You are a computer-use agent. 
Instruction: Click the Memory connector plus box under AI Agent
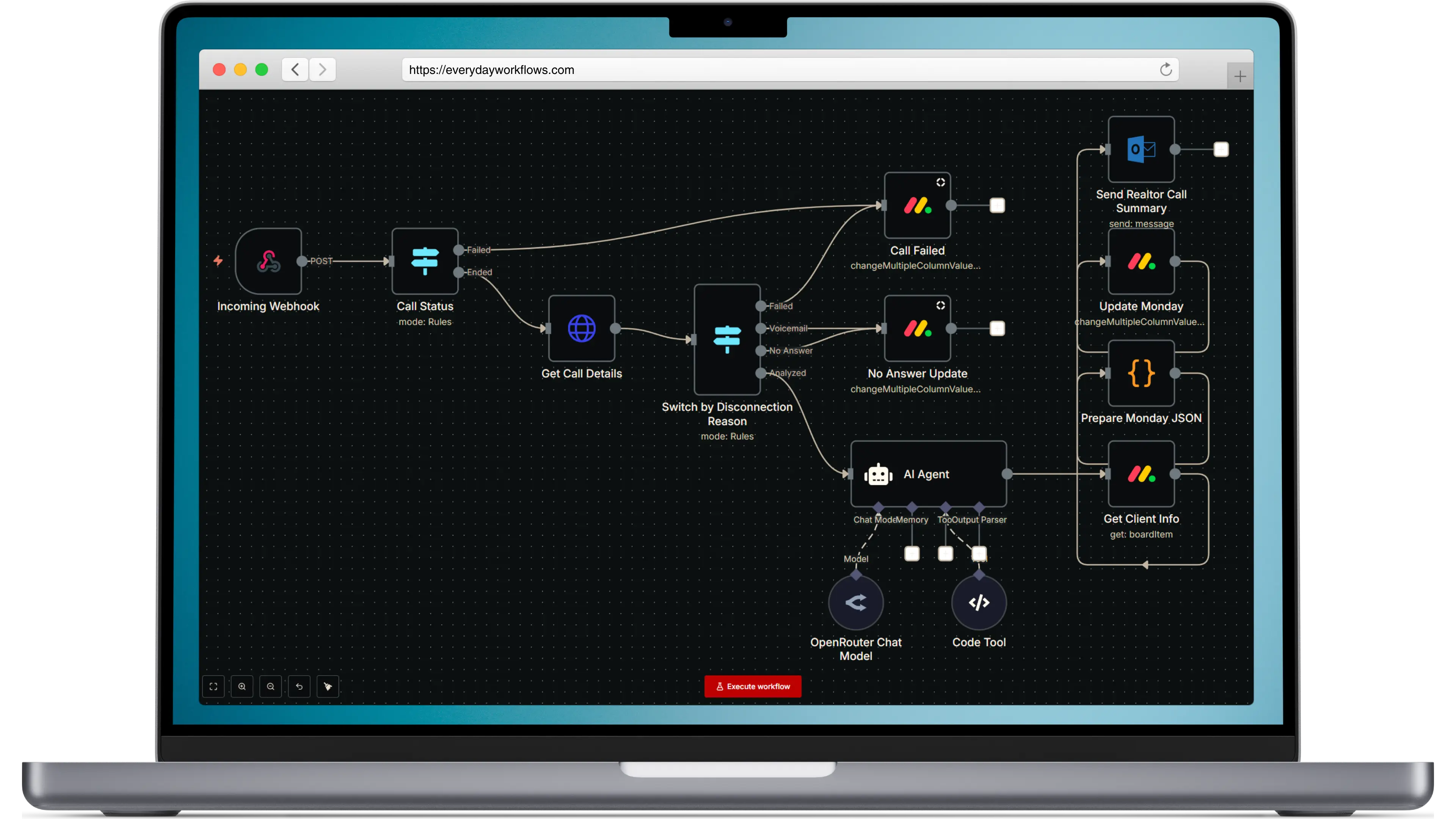click(912, 553)
